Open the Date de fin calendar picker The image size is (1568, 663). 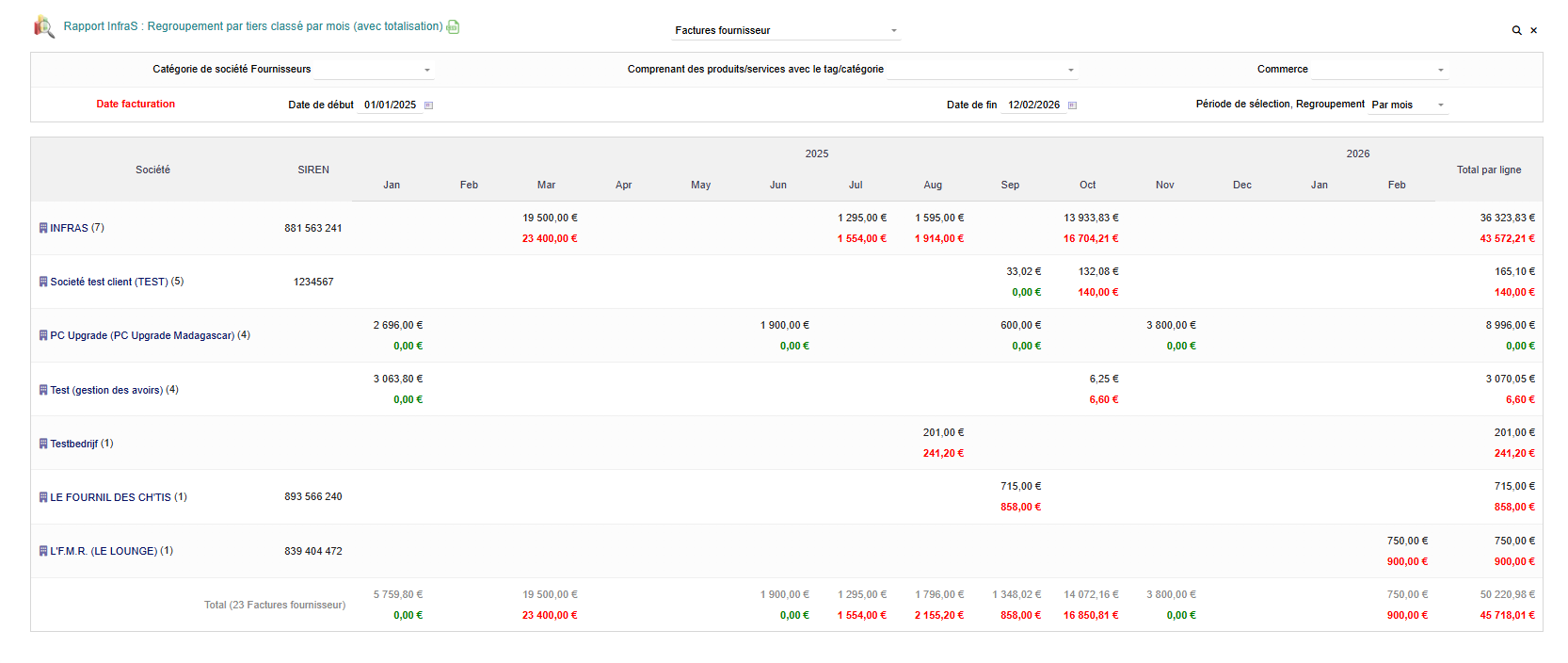1072,105
